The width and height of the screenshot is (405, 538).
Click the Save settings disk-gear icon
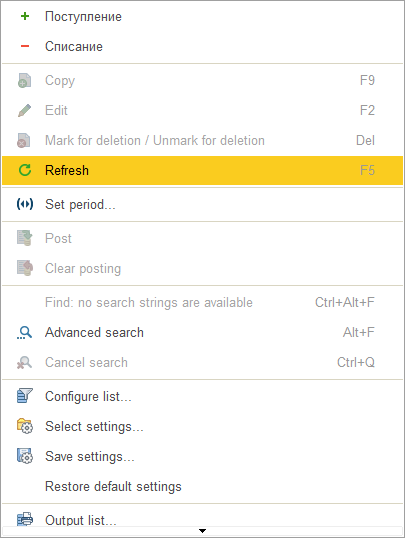(25, 456)
